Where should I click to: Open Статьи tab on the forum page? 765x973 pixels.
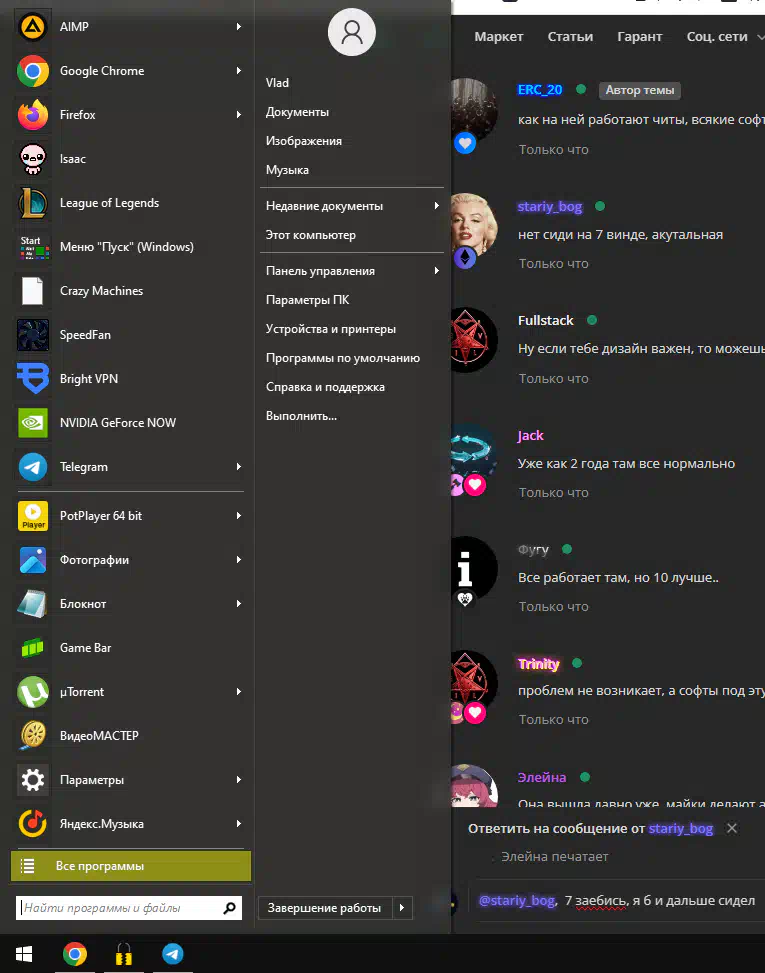570,37
